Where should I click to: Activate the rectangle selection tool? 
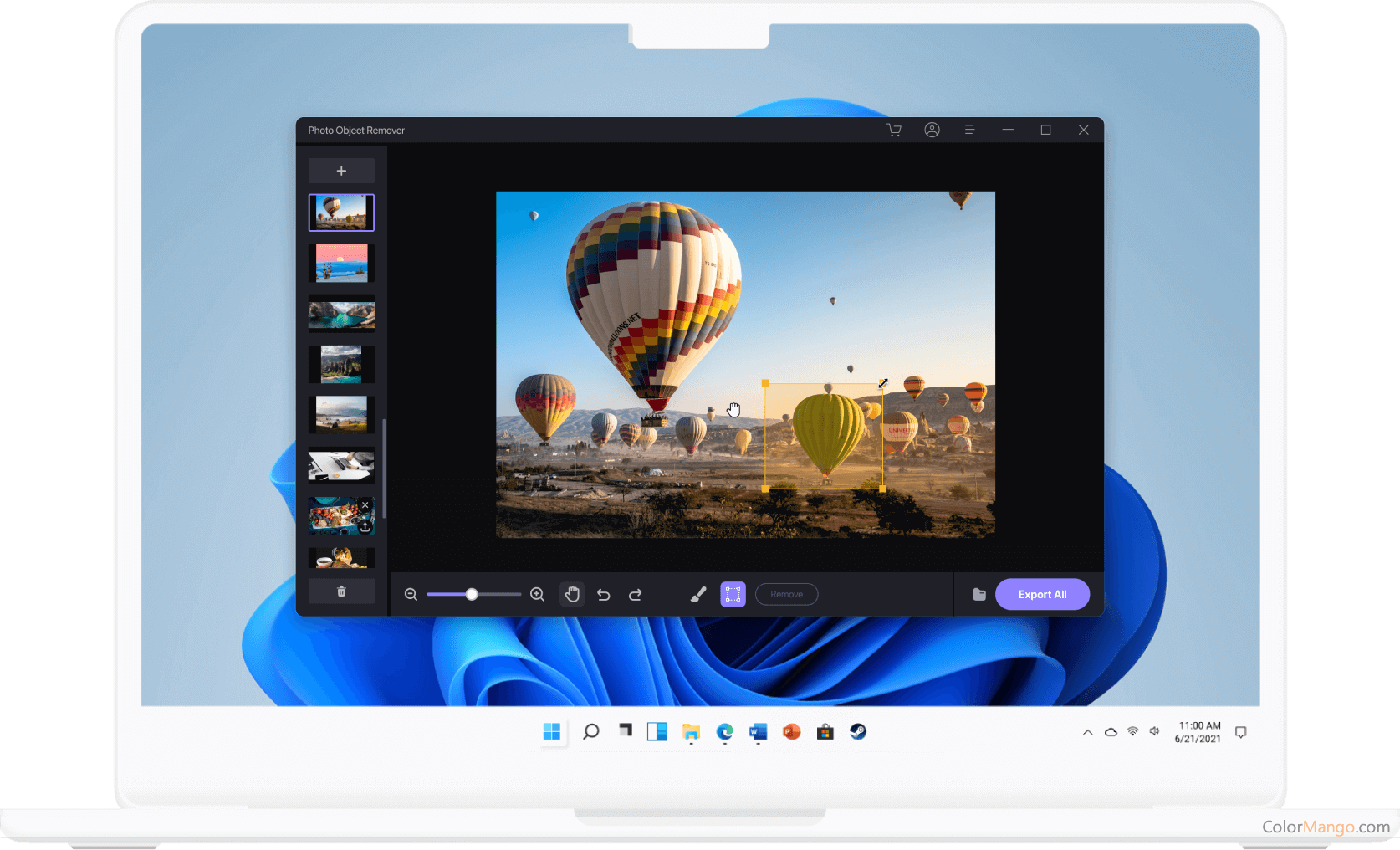point(733,594)
